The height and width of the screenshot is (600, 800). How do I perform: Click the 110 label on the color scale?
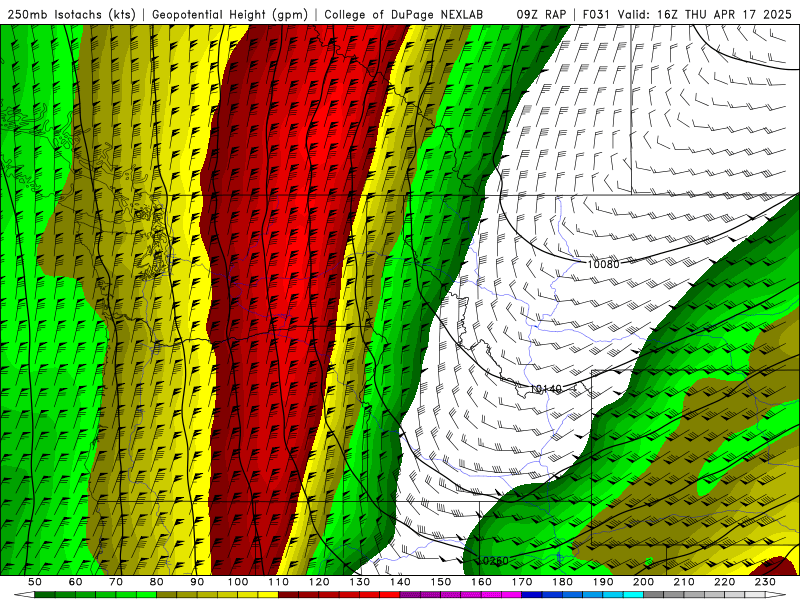tap(279, 582)
